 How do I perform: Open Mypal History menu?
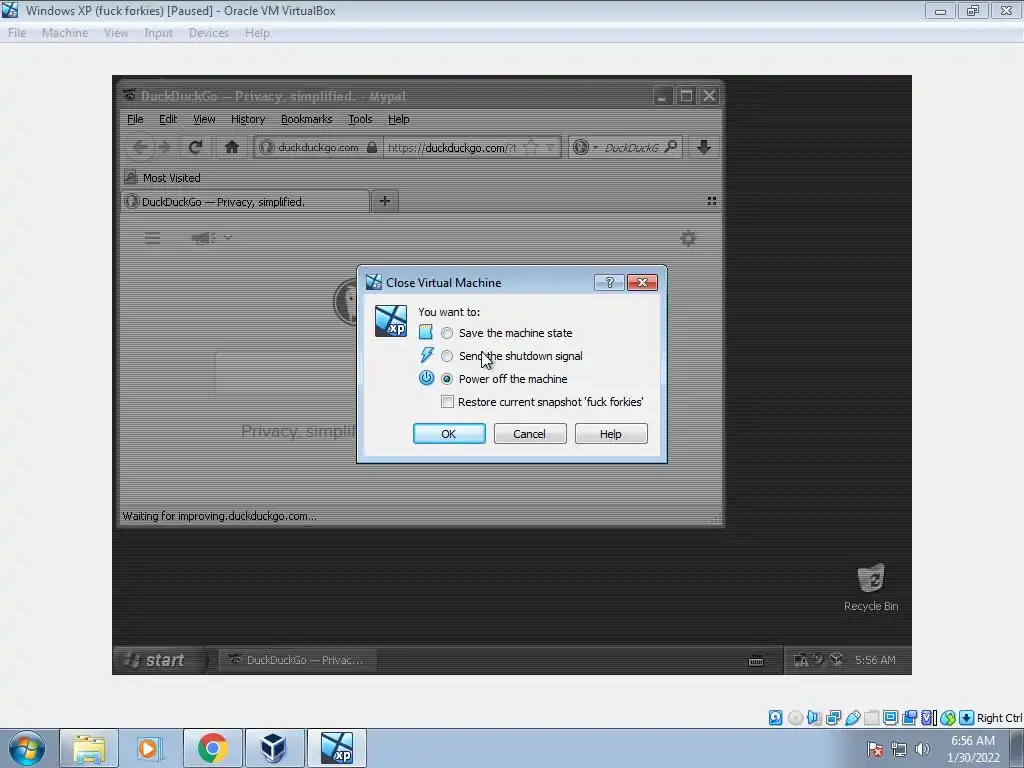[x=248, y=119]
